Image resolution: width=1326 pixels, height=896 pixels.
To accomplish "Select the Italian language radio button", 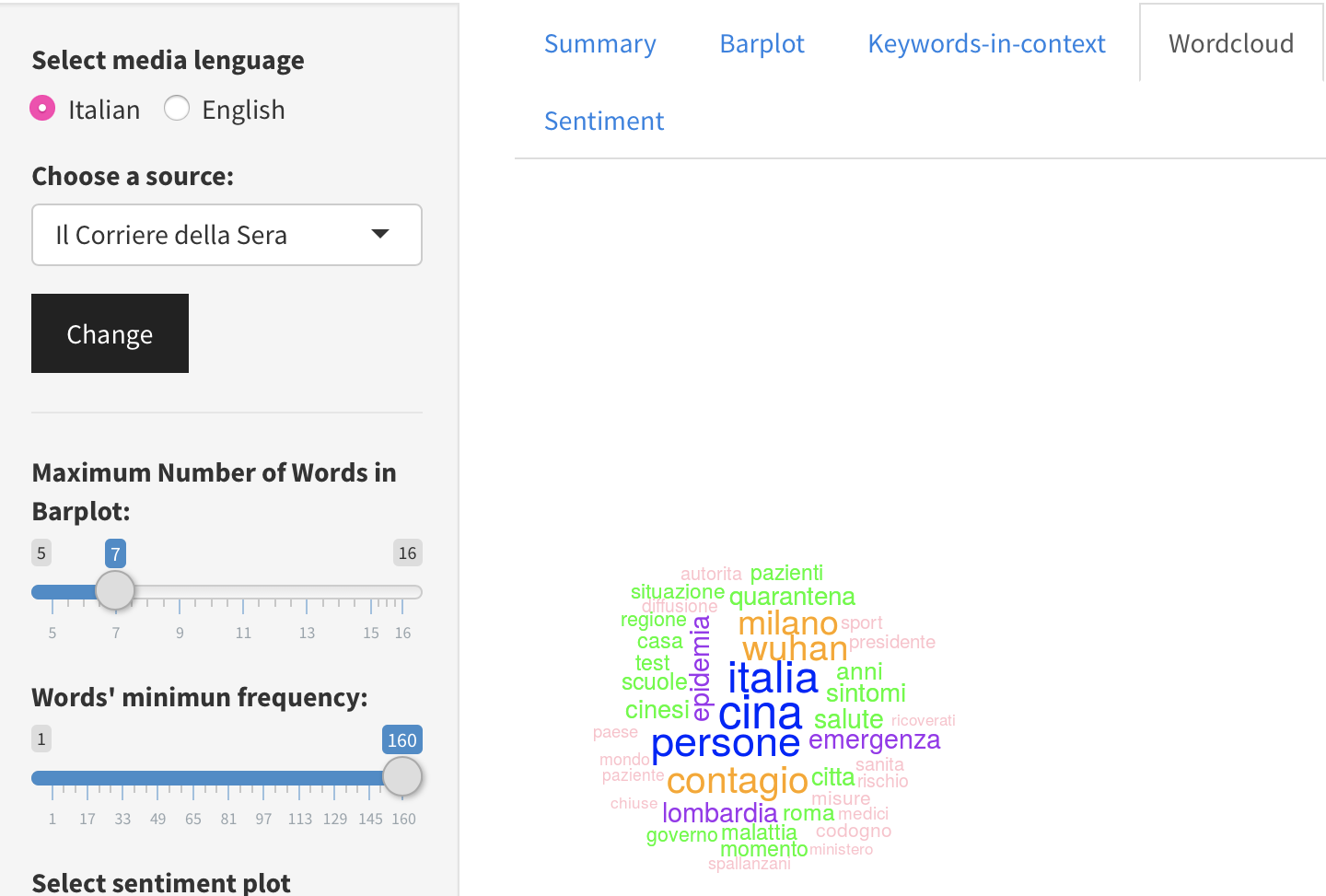I will [42, 108].
